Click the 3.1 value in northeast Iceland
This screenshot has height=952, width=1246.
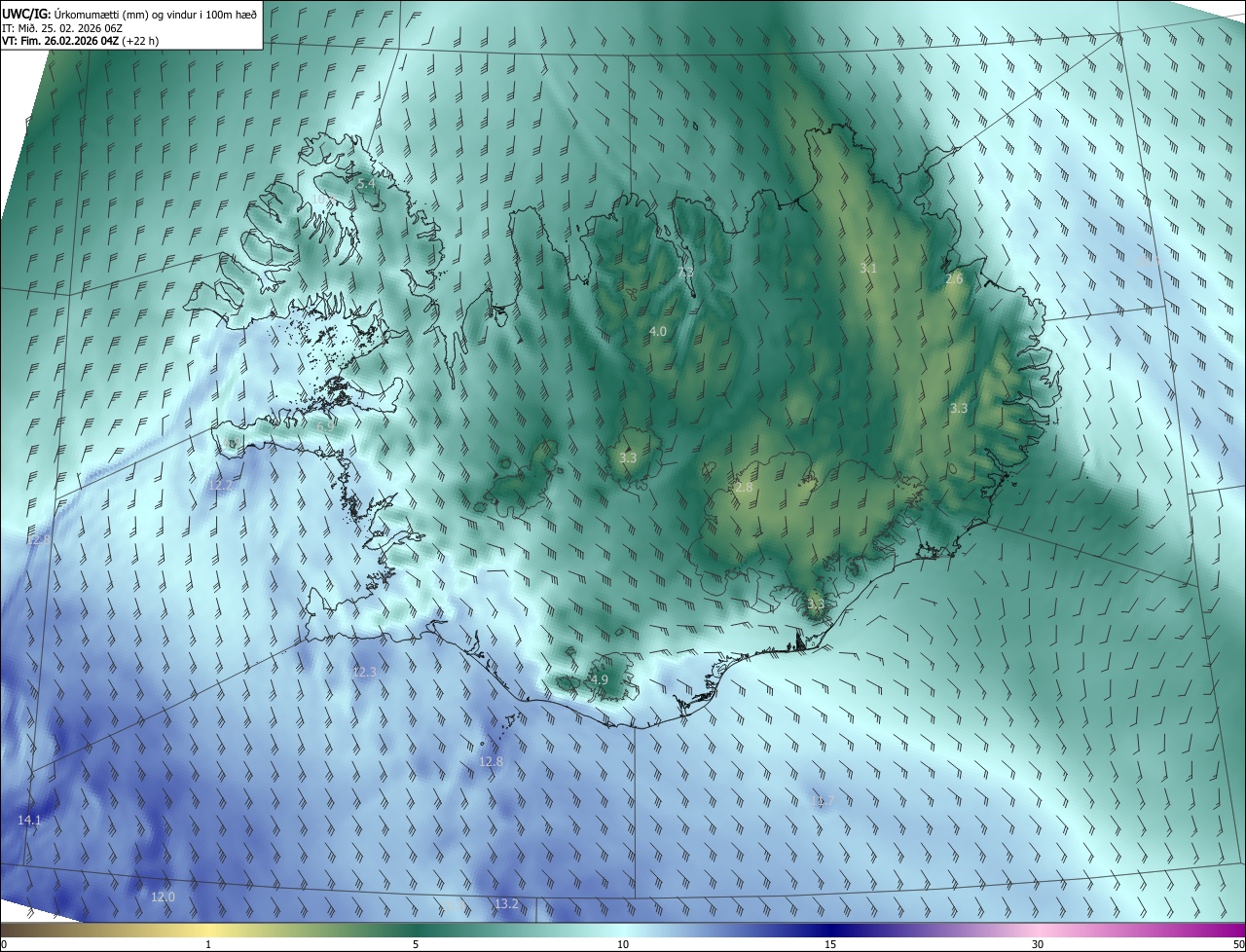(x=868, y=268)
